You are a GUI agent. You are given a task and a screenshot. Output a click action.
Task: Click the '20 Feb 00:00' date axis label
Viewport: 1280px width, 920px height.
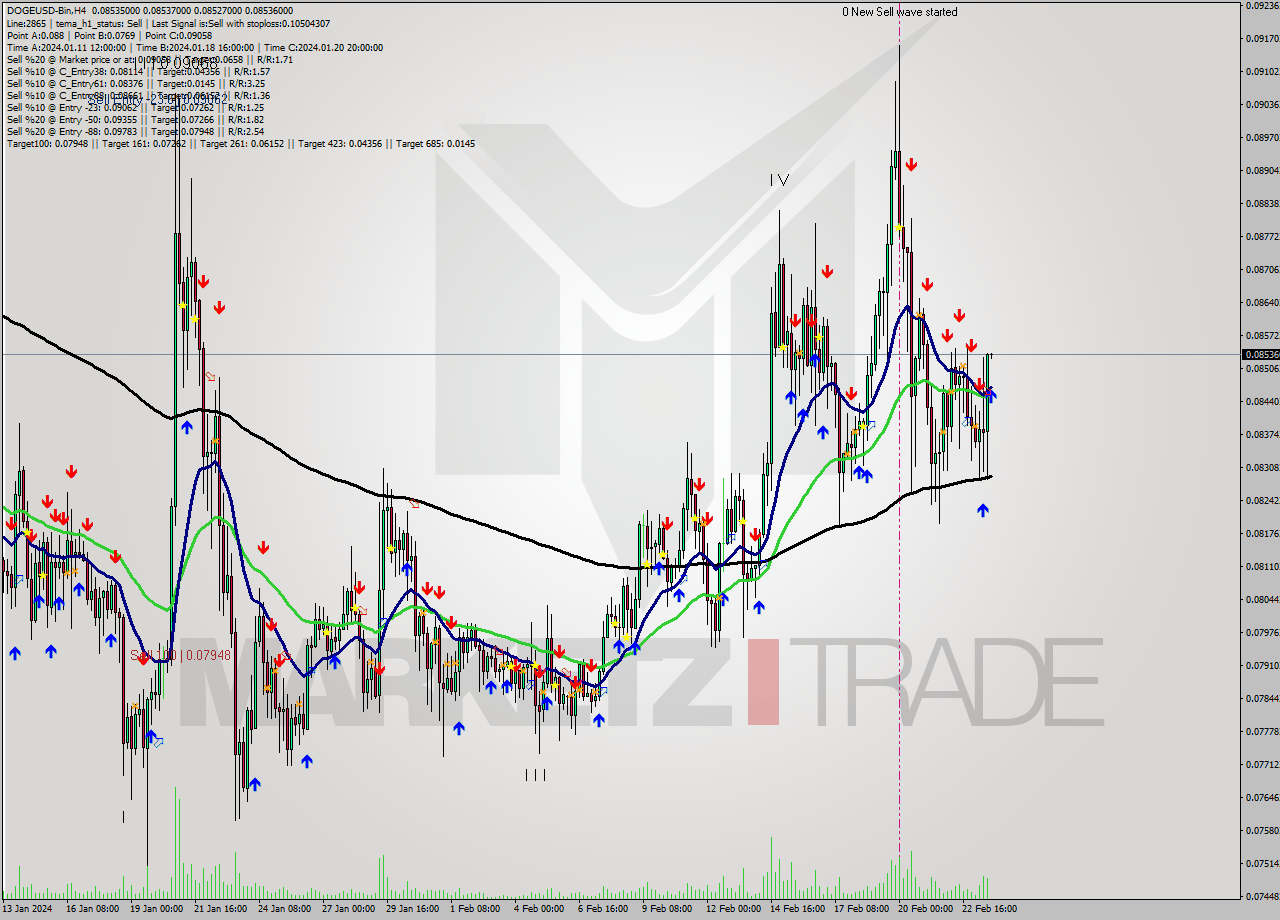coord(925,909)
